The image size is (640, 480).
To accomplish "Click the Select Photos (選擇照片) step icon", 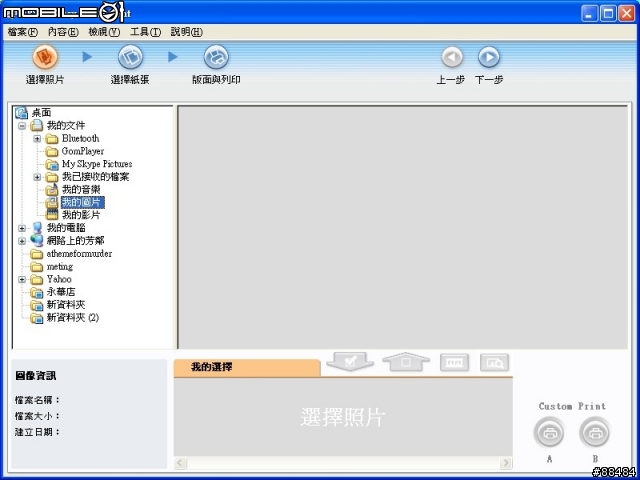I will click(45, 57).
